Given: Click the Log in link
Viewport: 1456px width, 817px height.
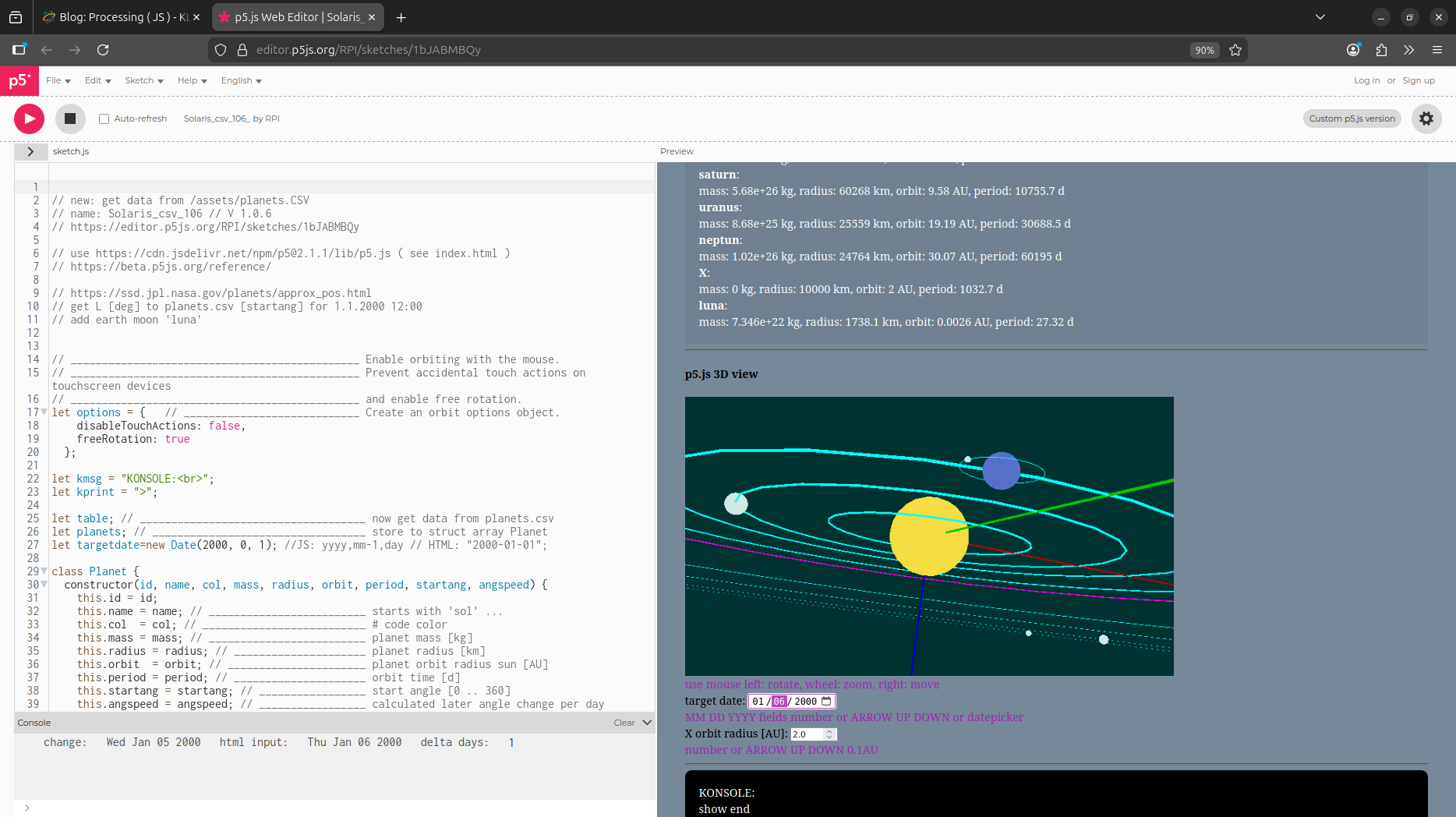Looking at the screenshot, I should tap(1366, 80).
